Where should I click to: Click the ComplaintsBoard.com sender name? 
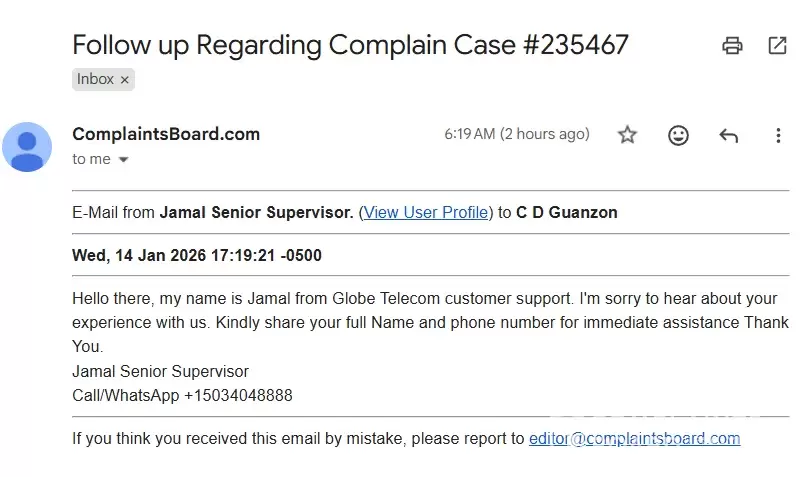(x=166, y=134)
